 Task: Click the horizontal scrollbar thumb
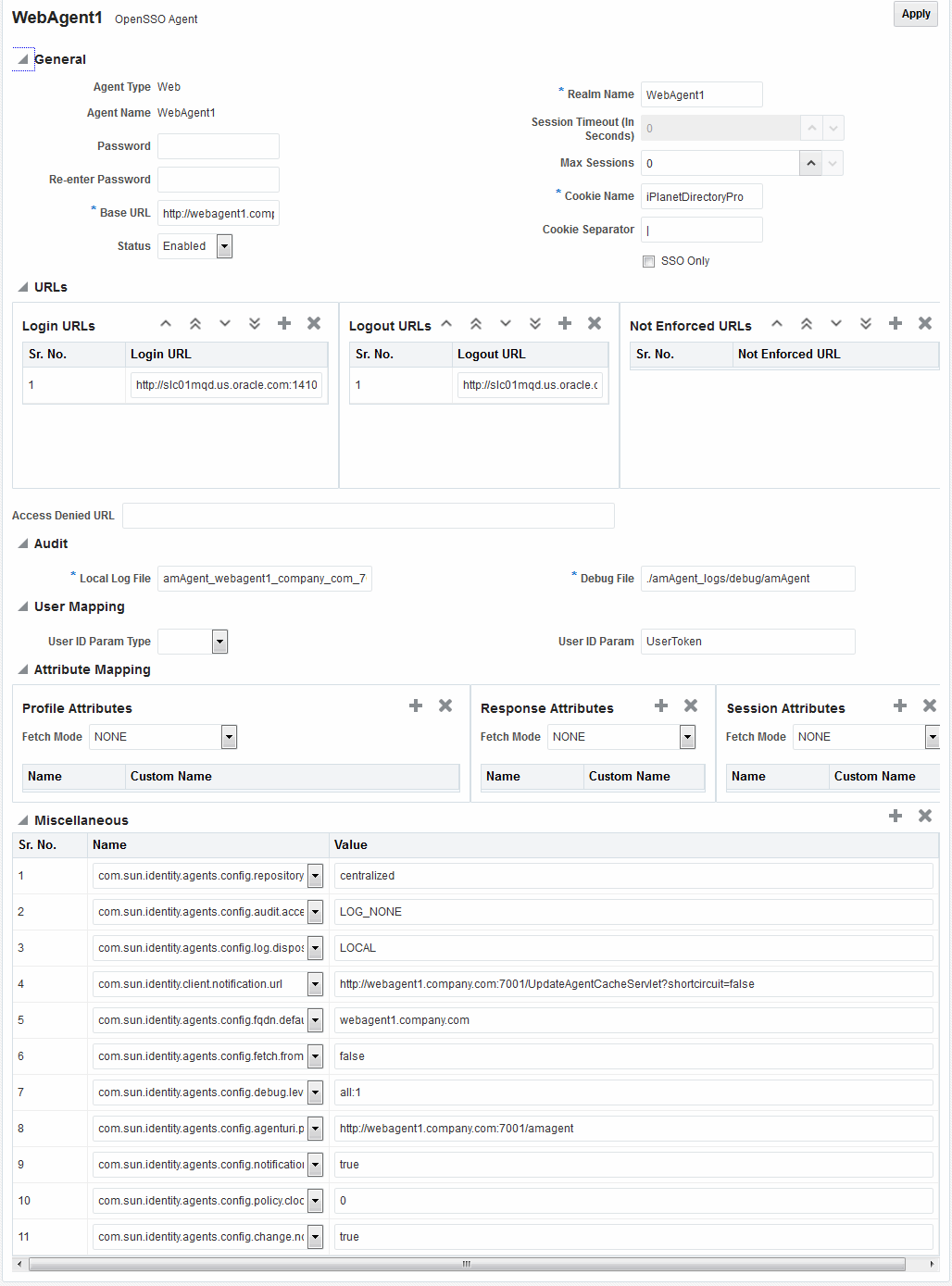coord(467,1264)
